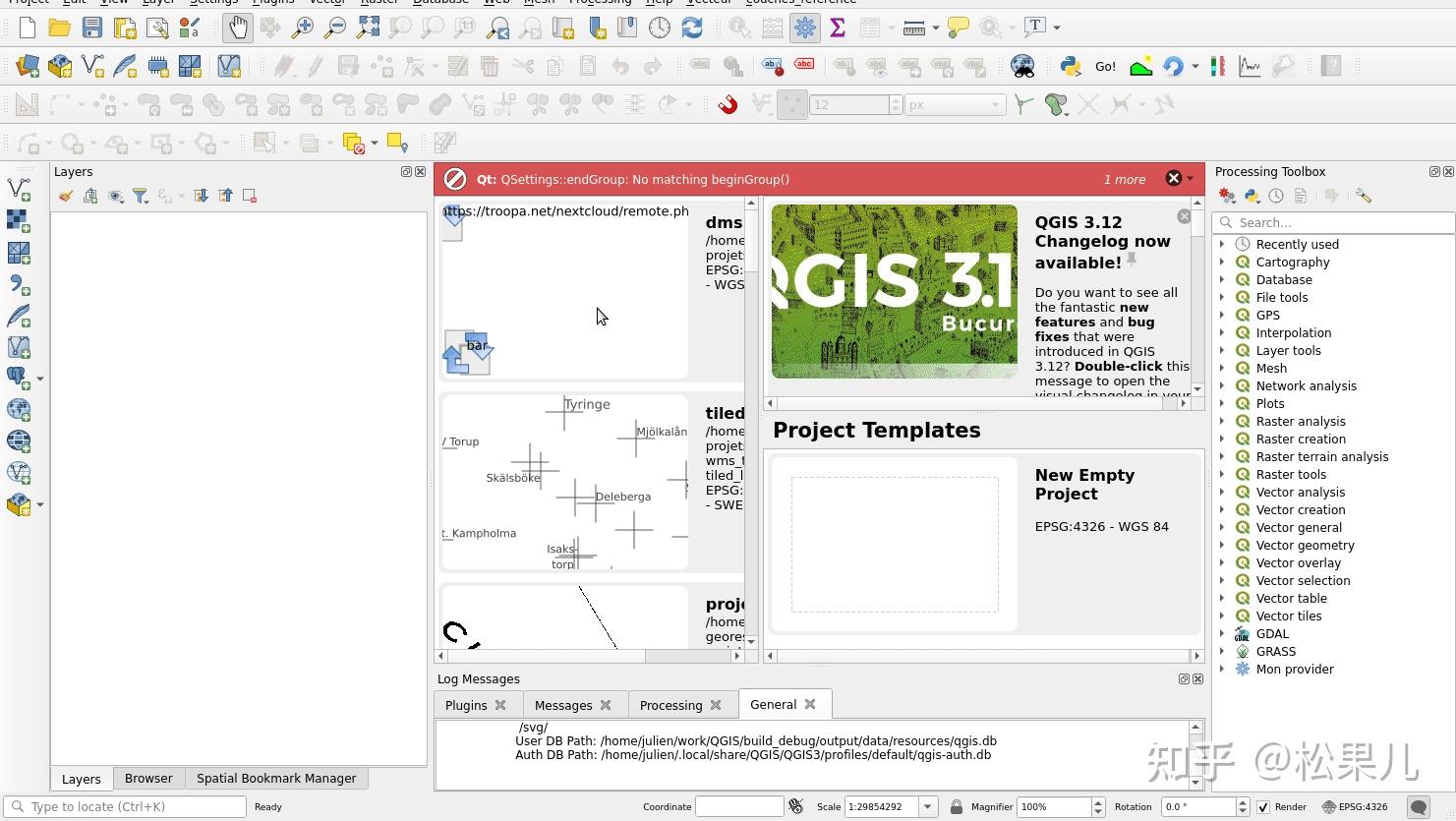Image resolution: width=1456 pixels, height=821 pixels.
Task: Activate the Zoom In tool
Action: [303, 28]
